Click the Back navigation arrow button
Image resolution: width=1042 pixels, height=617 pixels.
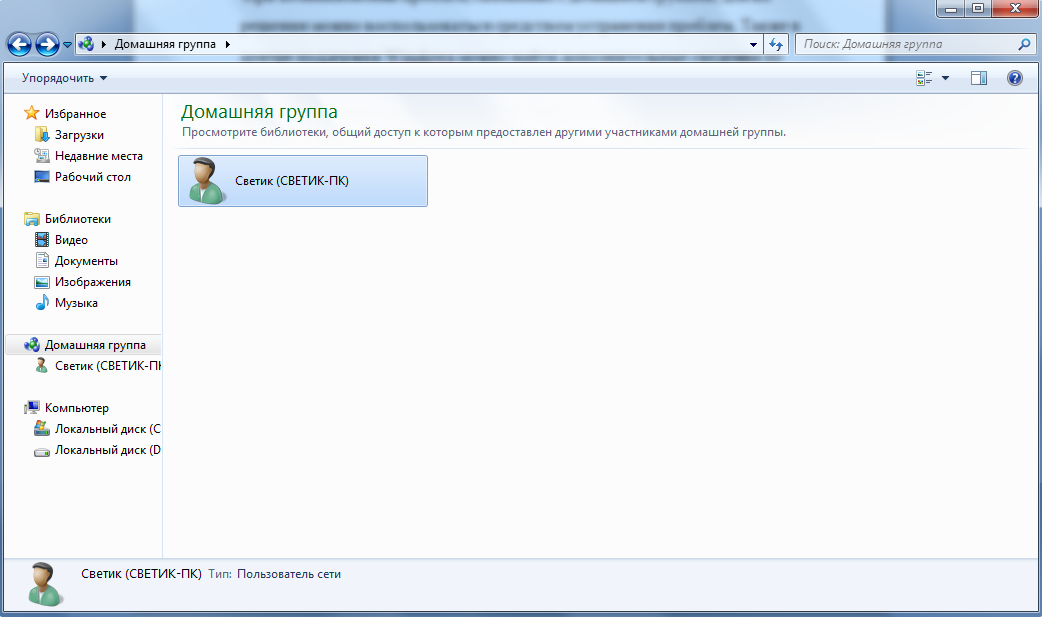[x=19, y=45]
